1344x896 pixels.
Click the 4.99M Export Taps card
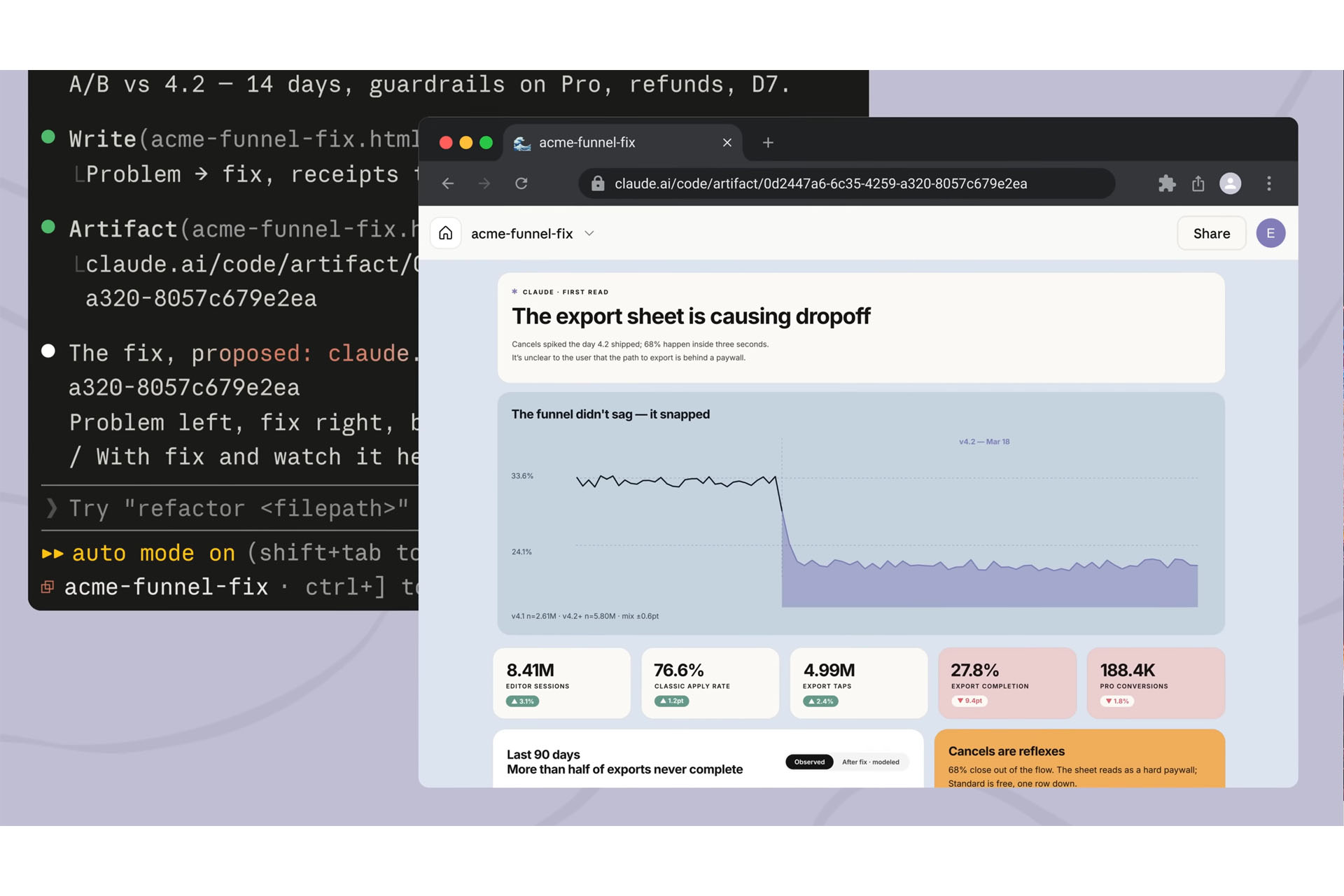coord(859,683)
